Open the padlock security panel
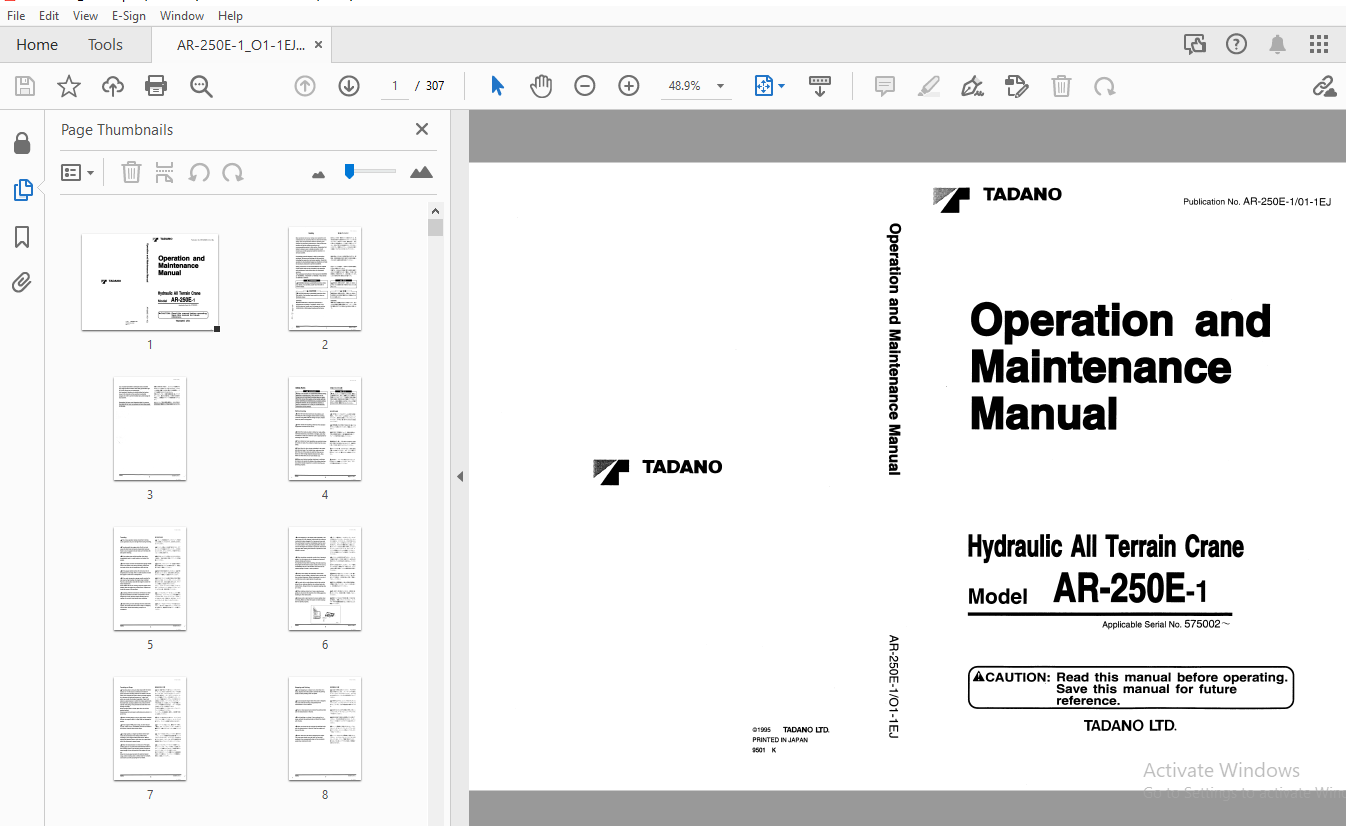The image size is (1346, 826). [22, 144]
